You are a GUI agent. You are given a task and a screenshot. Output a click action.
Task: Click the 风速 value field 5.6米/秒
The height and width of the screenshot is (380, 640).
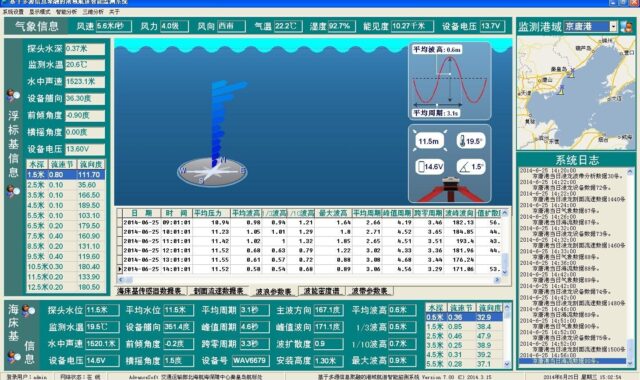[114, 26]
